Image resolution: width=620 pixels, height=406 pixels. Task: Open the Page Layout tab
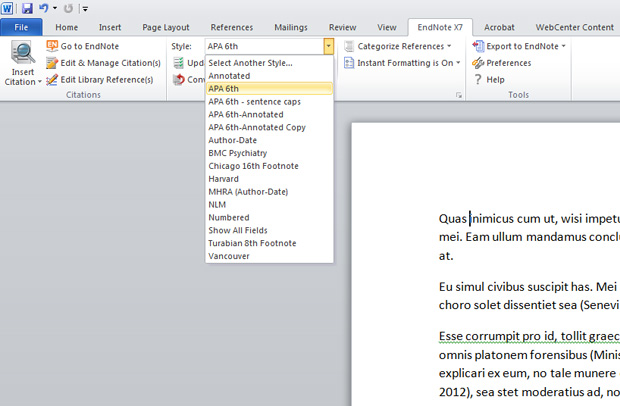[166, 27]
